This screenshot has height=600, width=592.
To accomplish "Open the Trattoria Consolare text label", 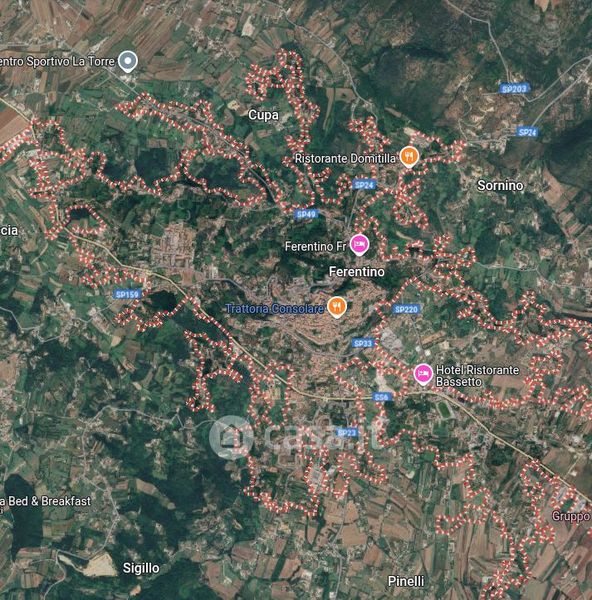I will [275, 309].
